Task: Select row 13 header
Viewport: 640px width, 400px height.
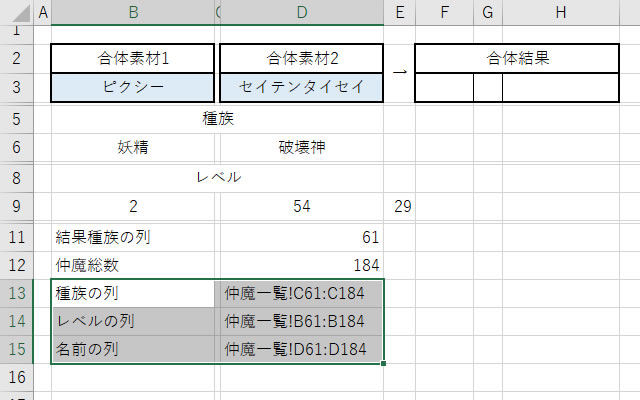Action: [16, 293]
